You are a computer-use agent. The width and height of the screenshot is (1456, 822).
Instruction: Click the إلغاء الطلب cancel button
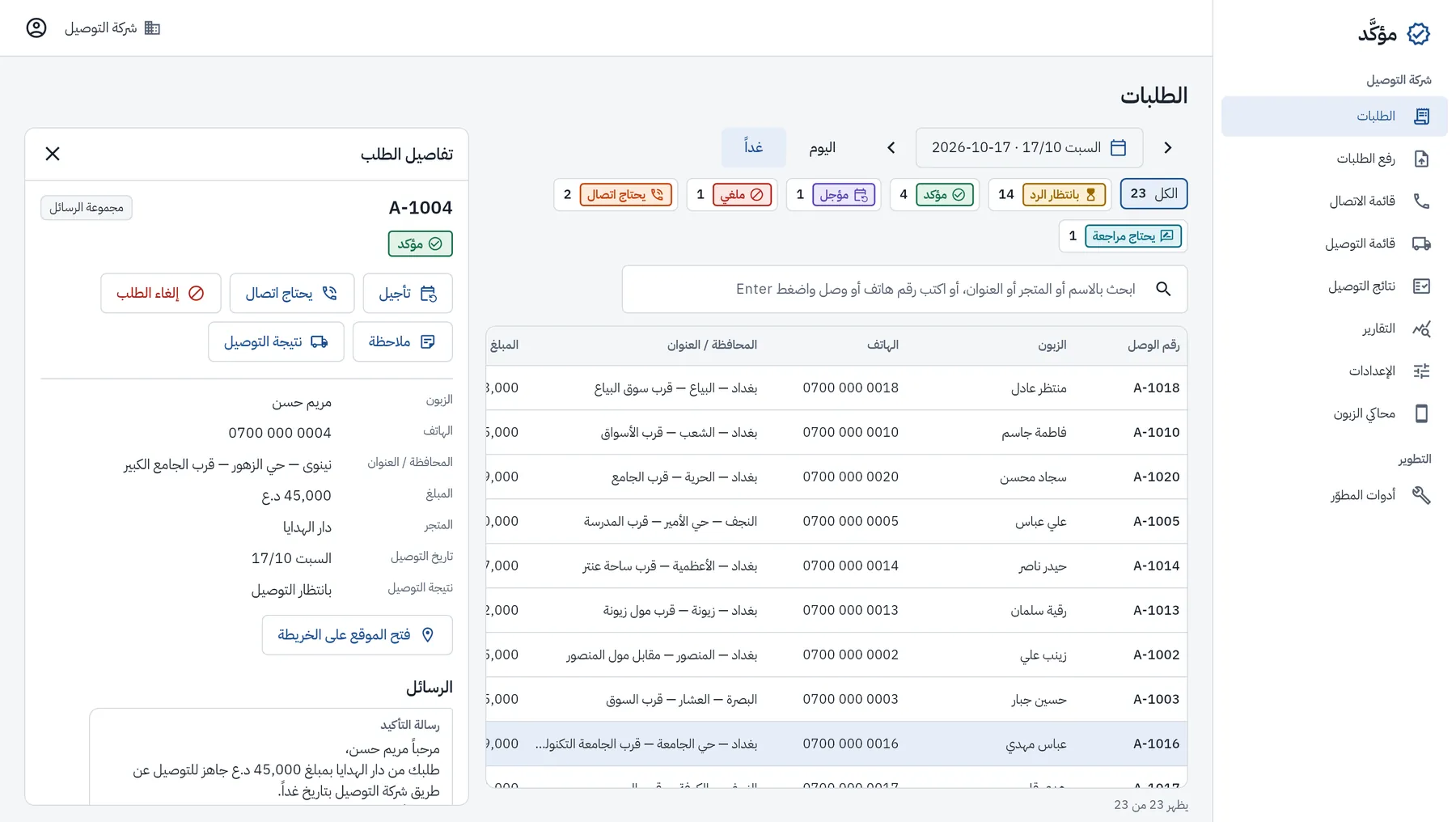pos(161,293)
